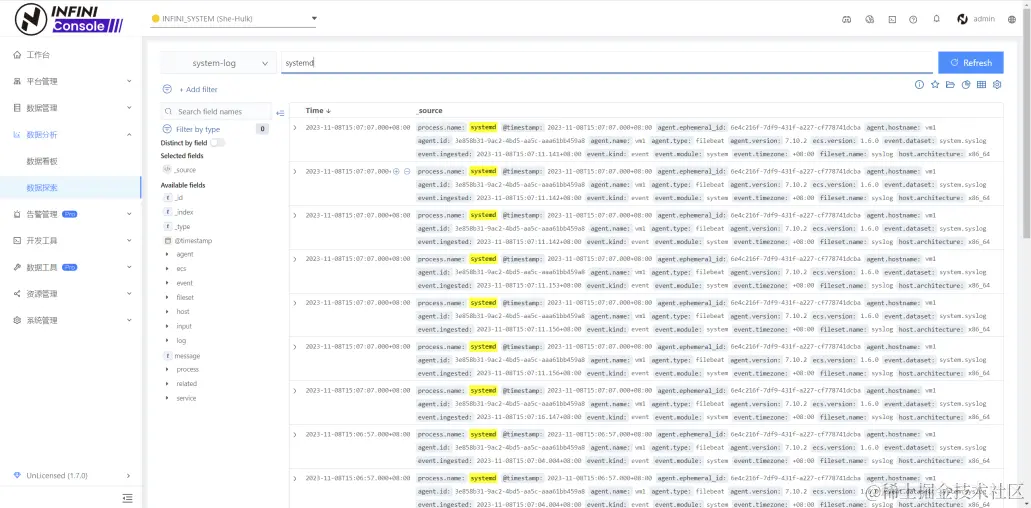
Task: Click the earth icon in the top bar
Action: [x=869, y=19]
